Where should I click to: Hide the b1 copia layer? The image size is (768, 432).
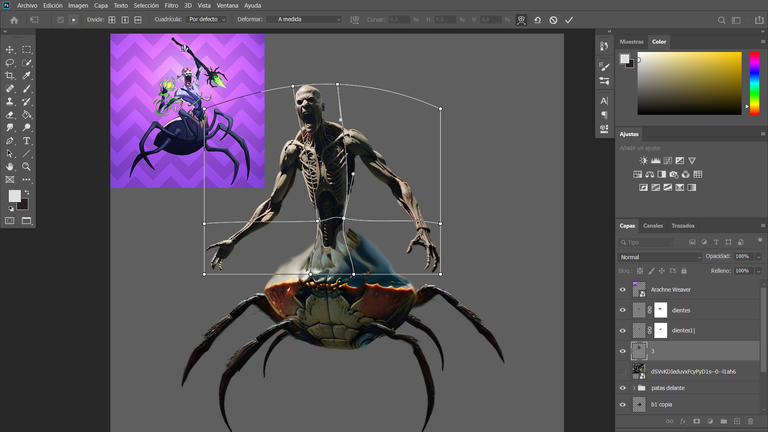tap(623, 405)
